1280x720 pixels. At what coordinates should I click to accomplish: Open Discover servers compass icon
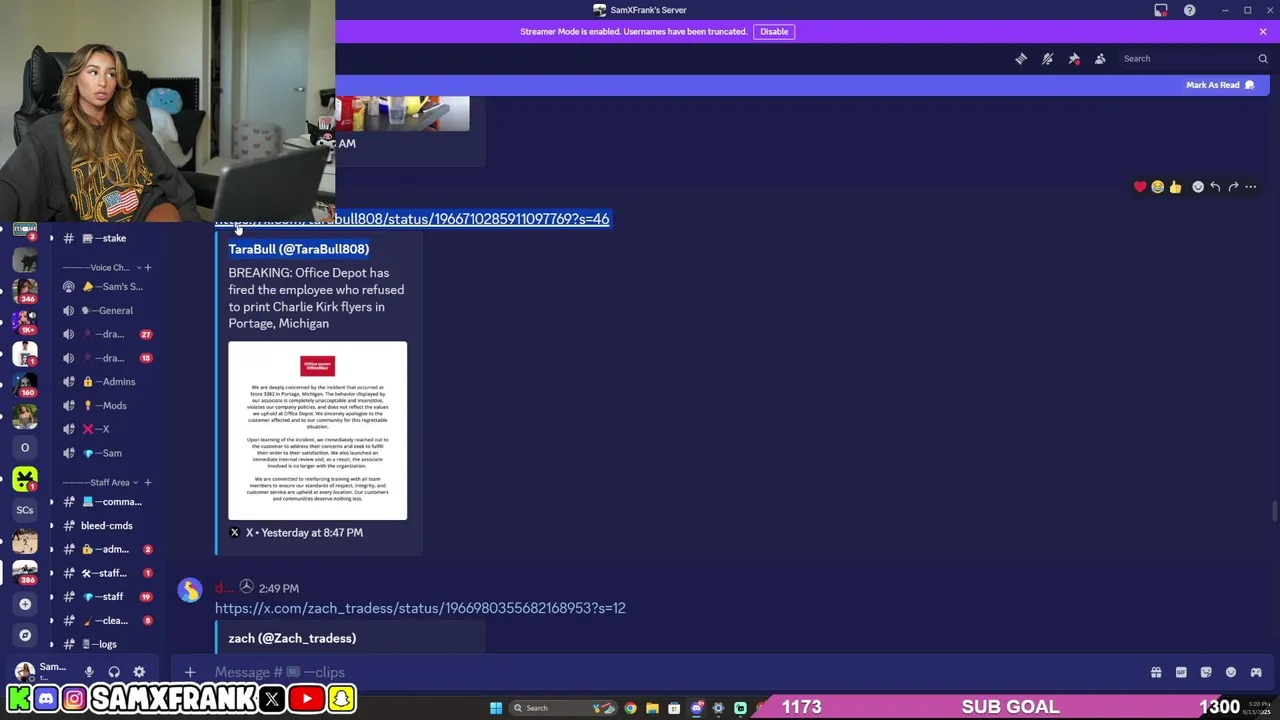25,635
